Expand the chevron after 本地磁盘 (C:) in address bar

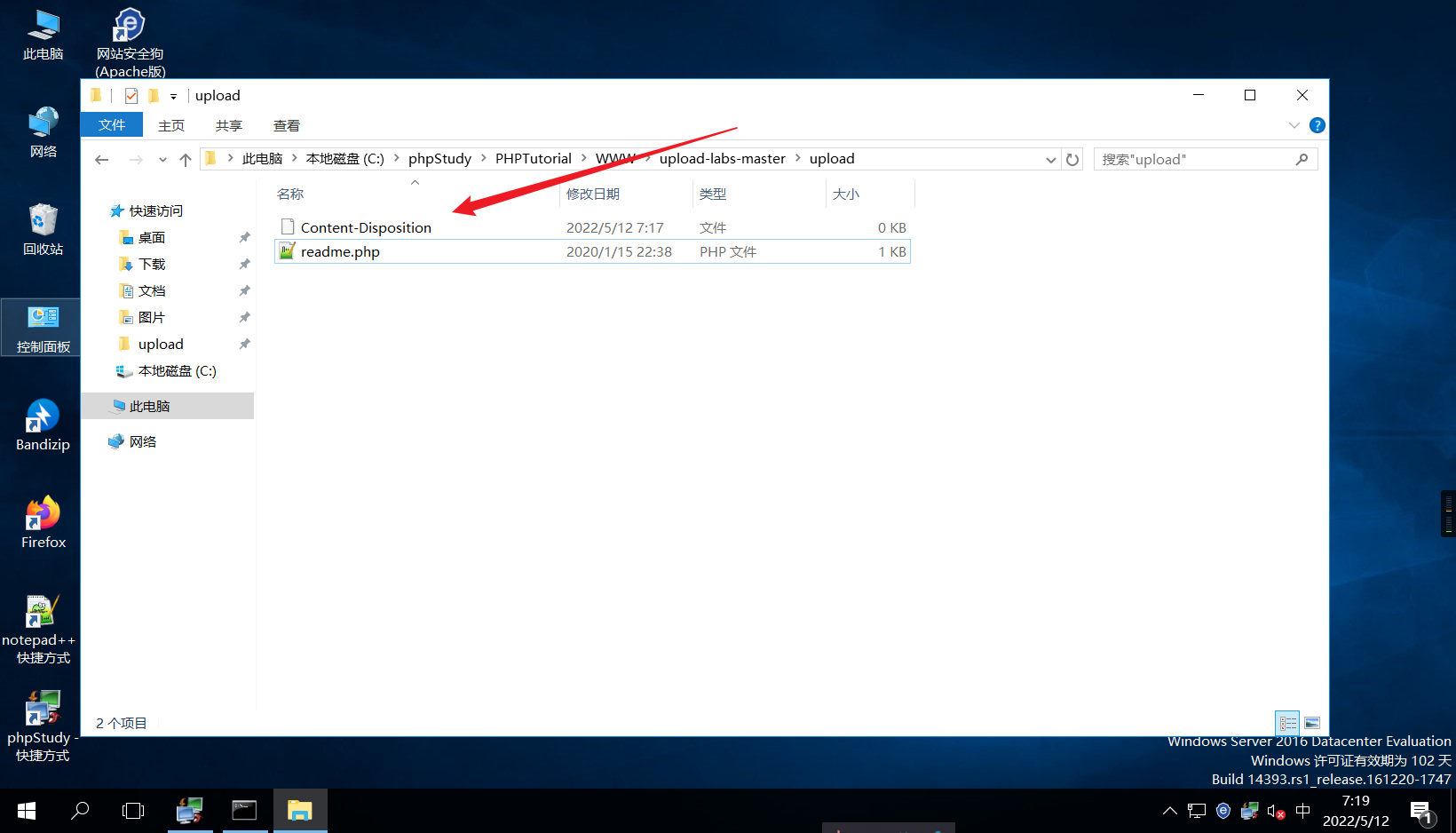[396, 158]
